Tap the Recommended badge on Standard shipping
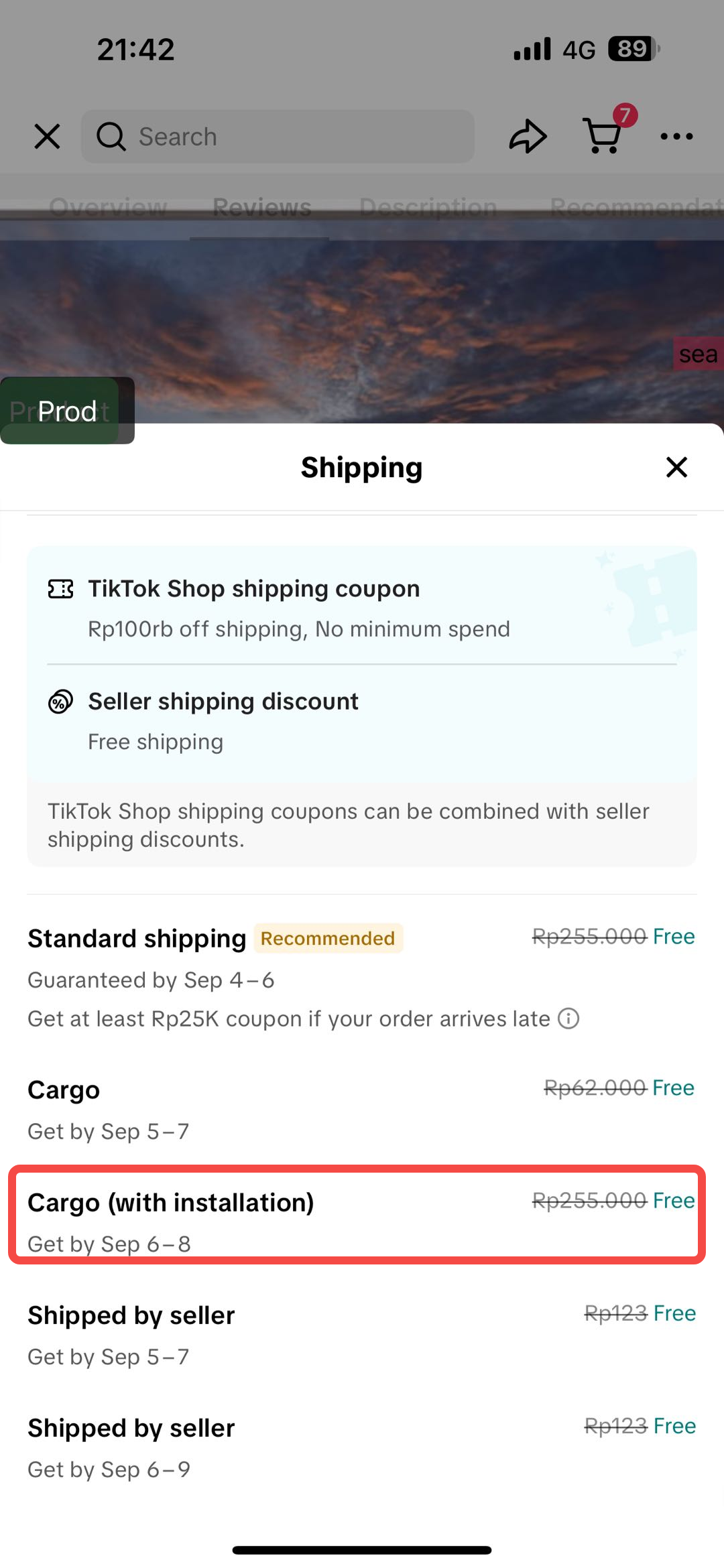This screenshot has width=724, height=1568. 328,938
